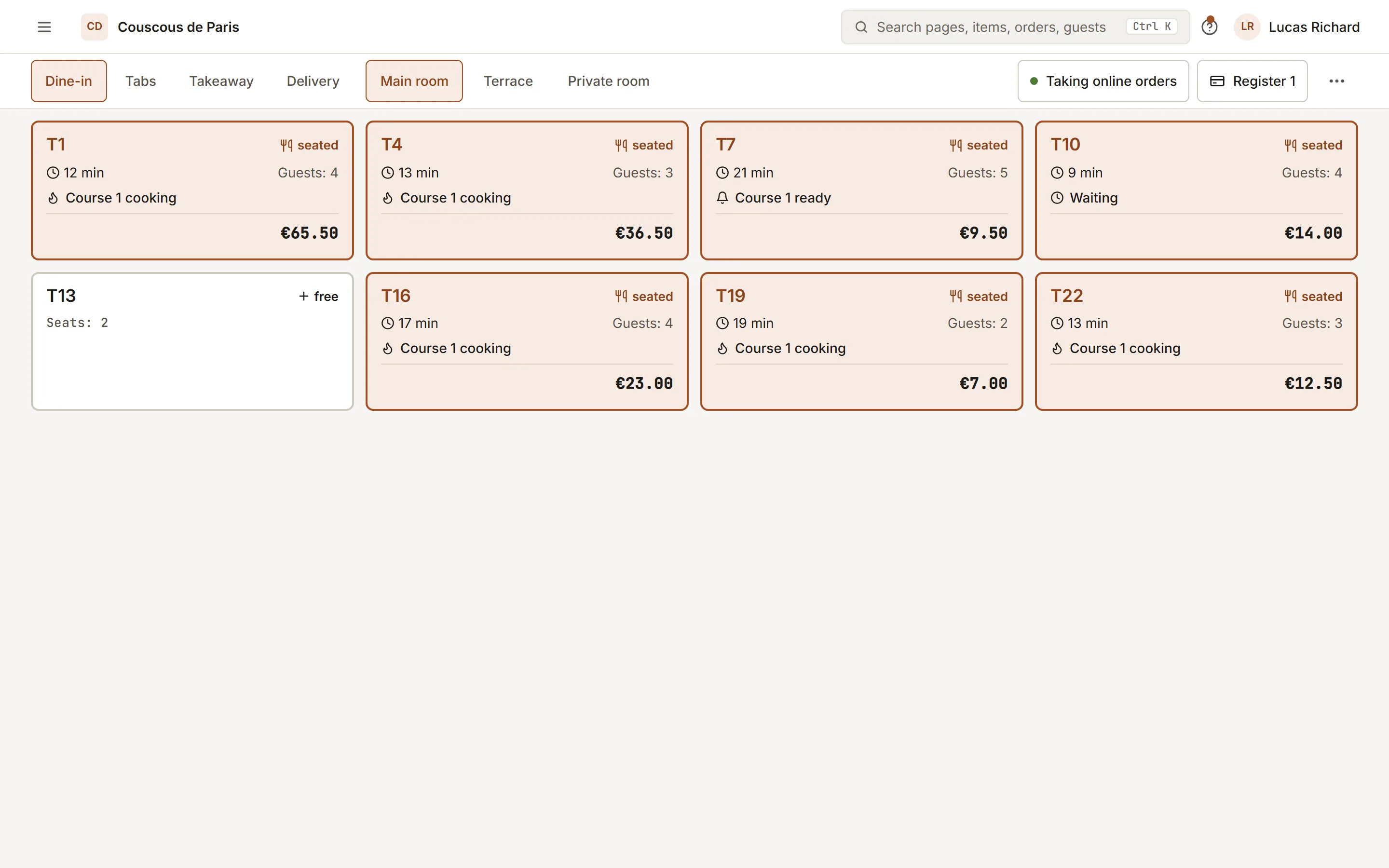Click the clock icon on T4 card
This screenshot has height=868, width=1389.
pos(388,173)
